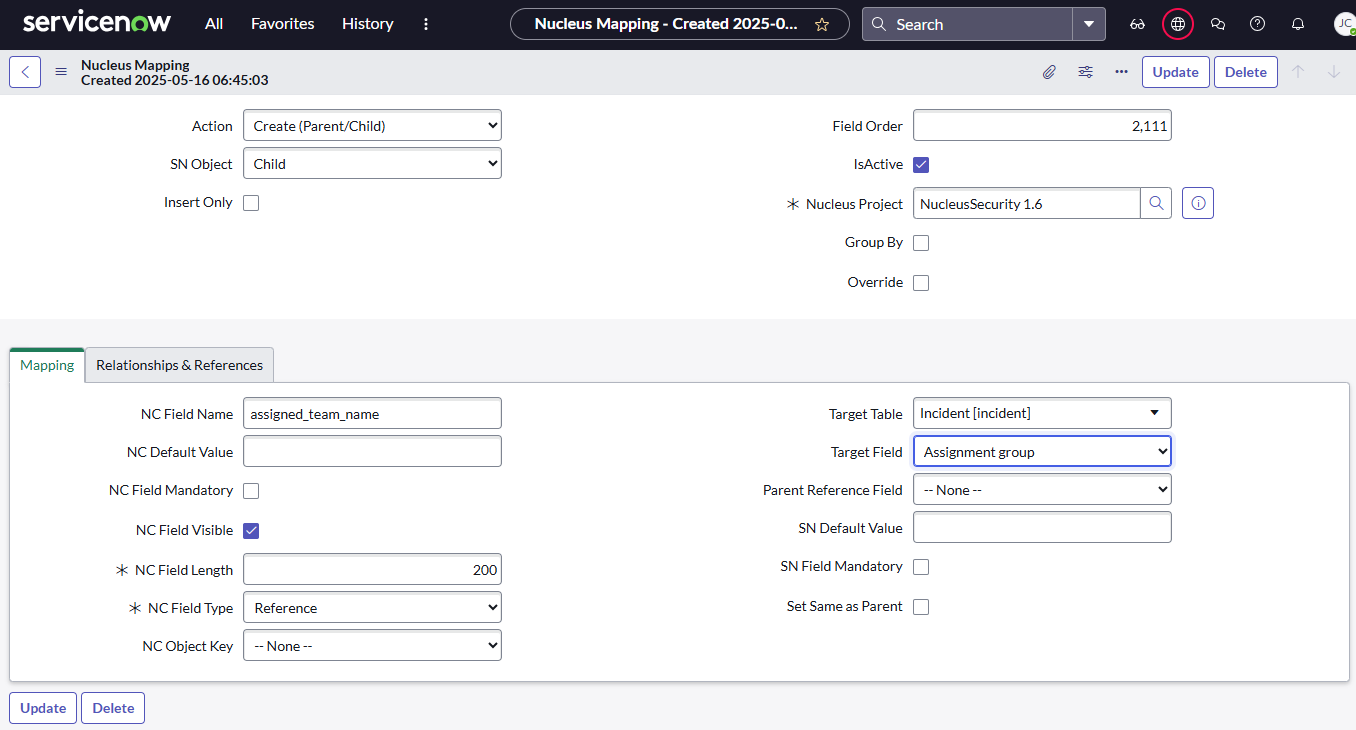Enable the Override checkbox
This screenshot has width=1356, height=730.
tap(921, 283)
